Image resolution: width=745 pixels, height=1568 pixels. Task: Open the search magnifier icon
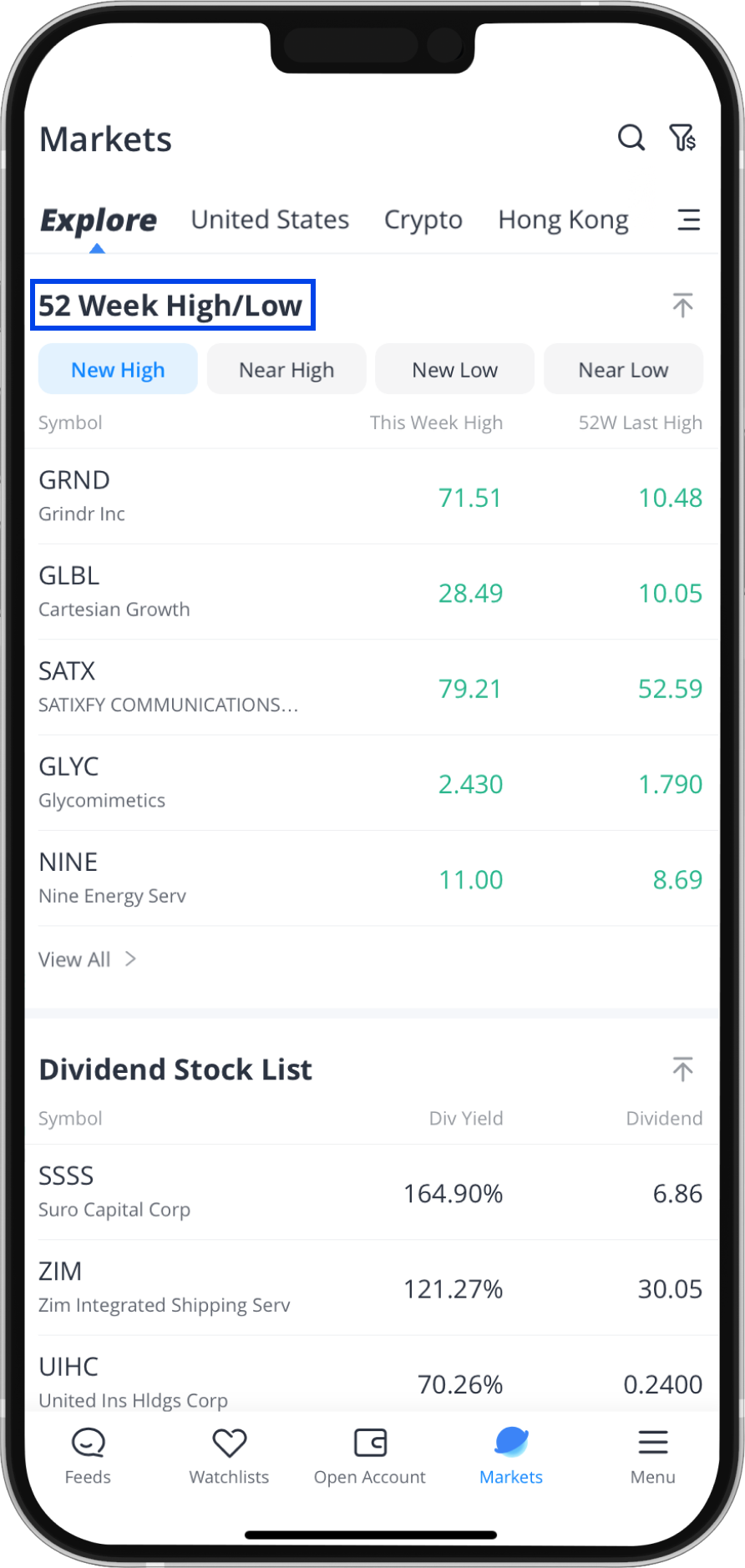pyautogui.click(x=631, y=138)
